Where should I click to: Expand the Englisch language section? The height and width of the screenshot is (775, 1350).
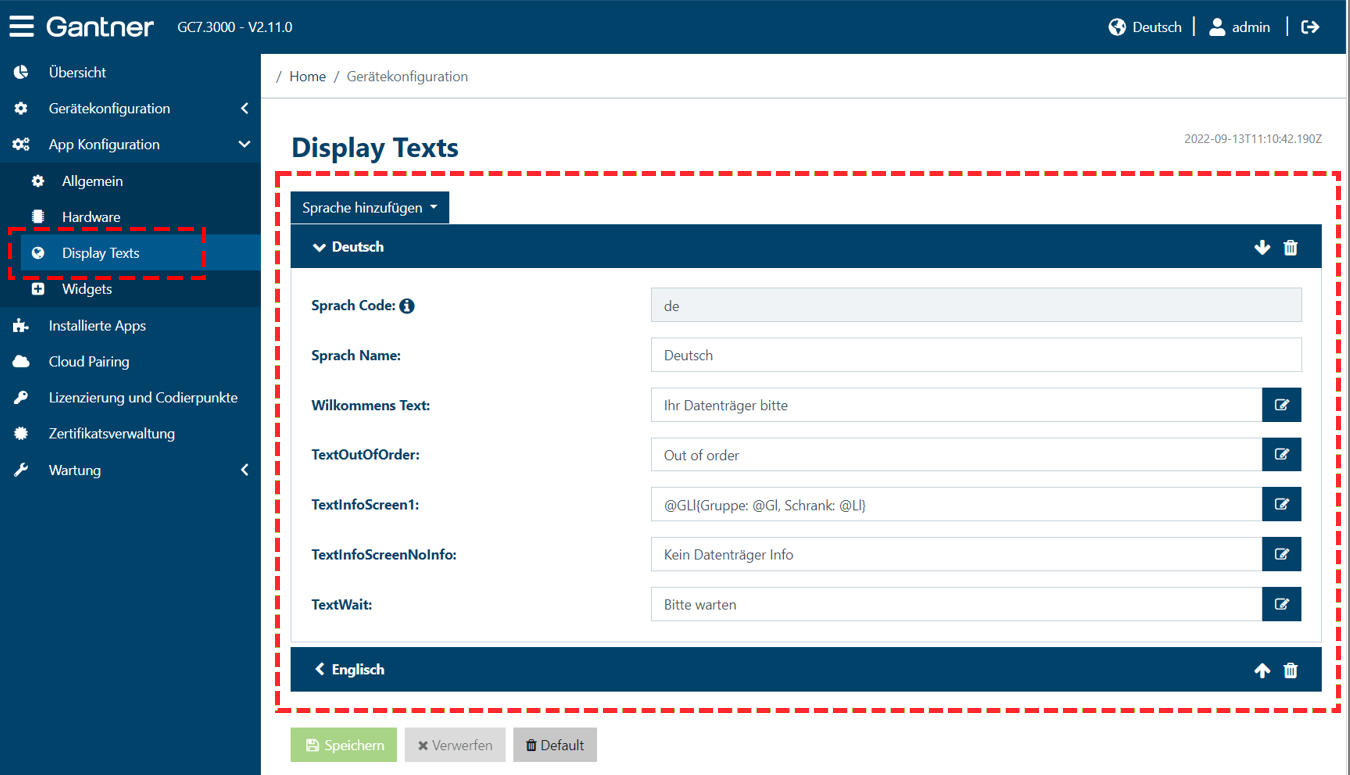point(320,670)
